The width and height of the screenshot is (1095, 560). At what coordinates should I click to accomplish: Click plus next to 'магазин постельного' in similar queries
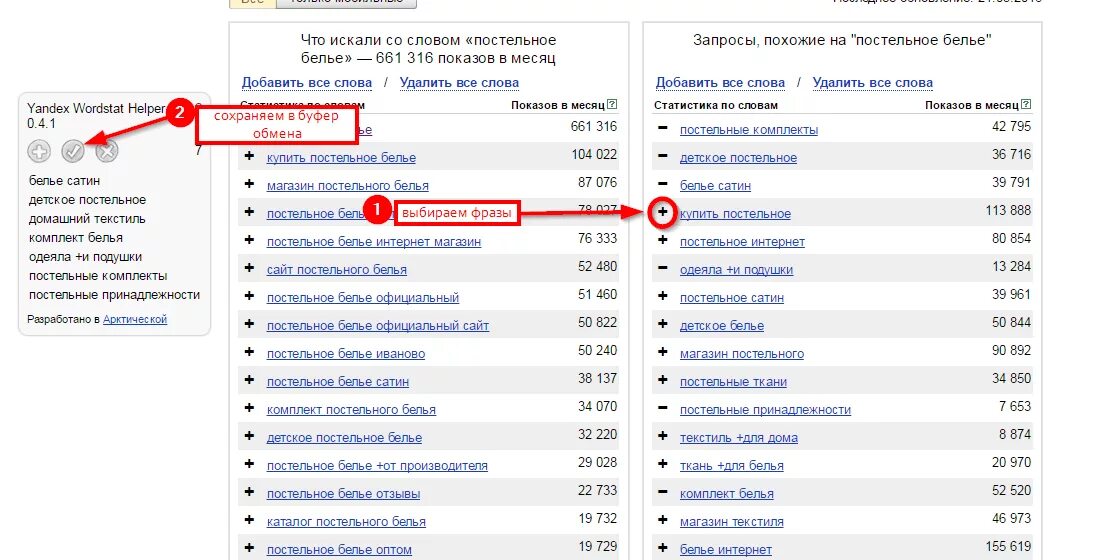(663, 351)
